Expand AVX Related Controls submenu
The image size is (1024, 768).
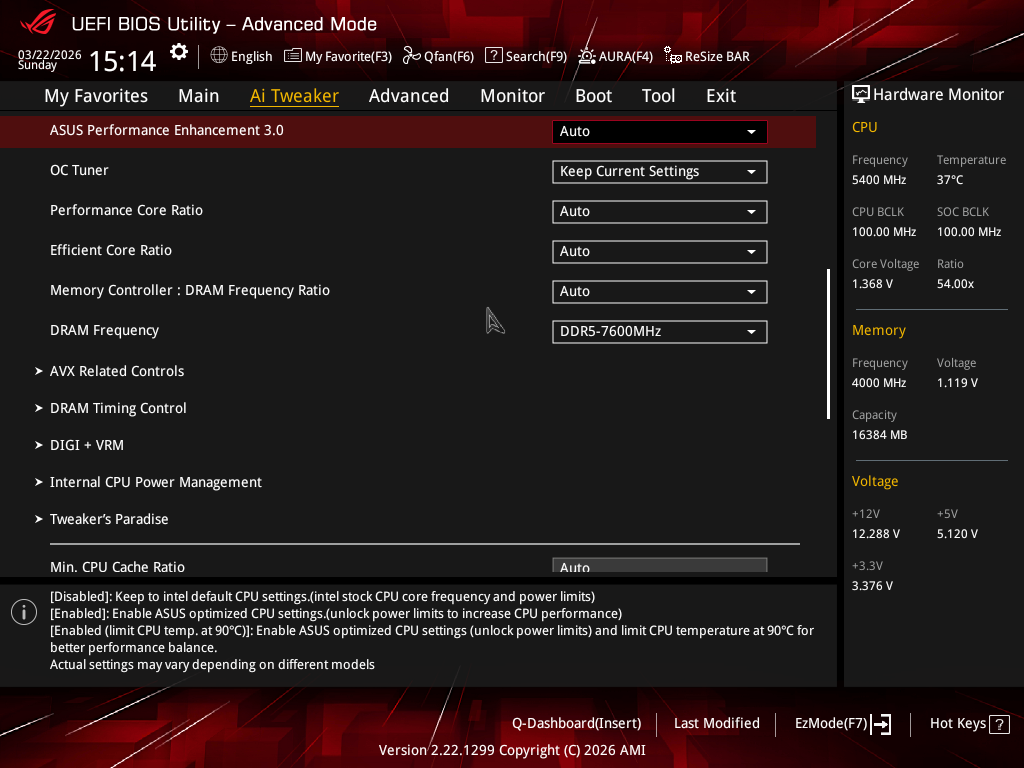[117, 371]
